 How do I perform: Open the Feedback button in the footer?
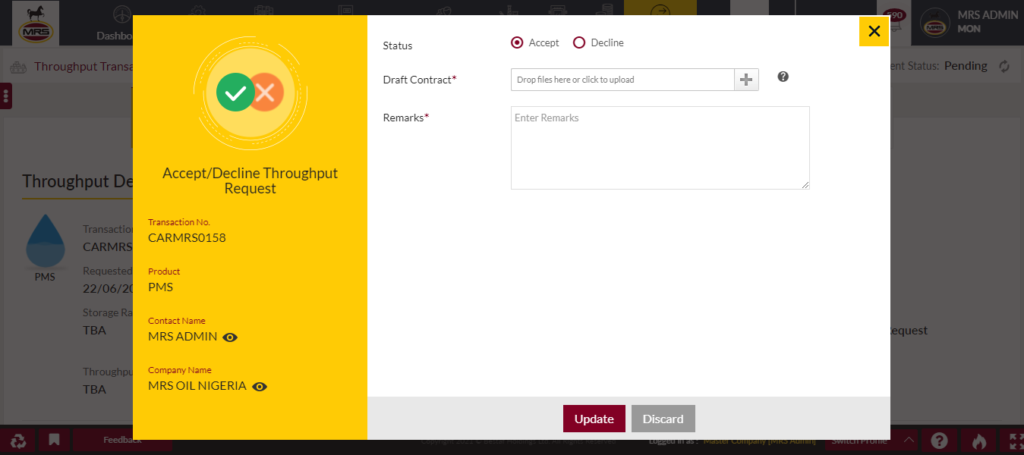(x=122, y=441)
